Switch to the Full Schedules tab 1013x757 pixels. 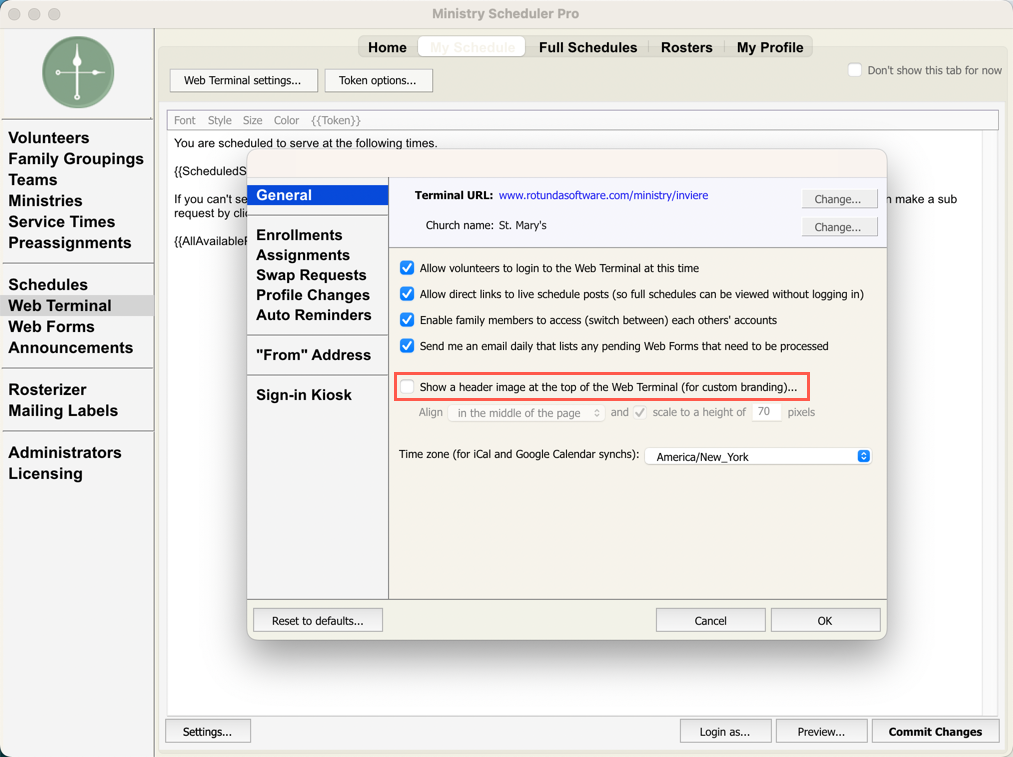(588, 47)
